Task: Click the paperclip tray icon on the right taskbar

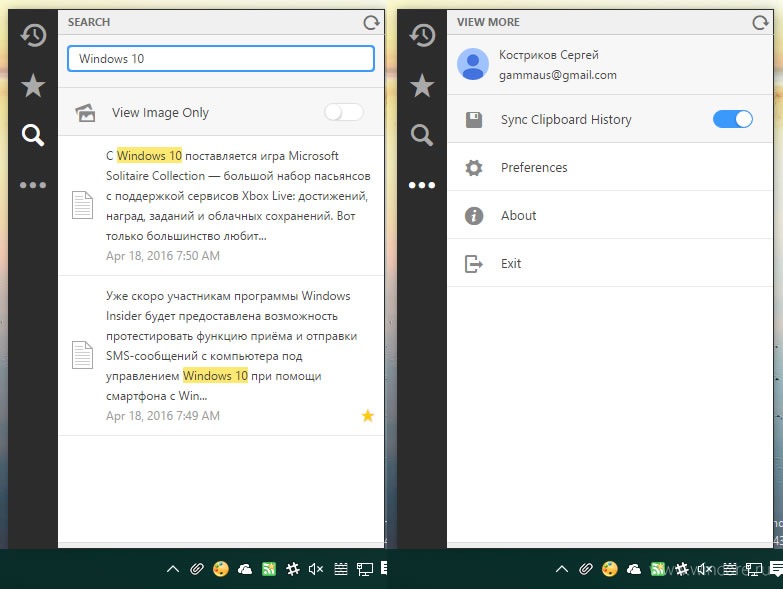Action: 586,569
